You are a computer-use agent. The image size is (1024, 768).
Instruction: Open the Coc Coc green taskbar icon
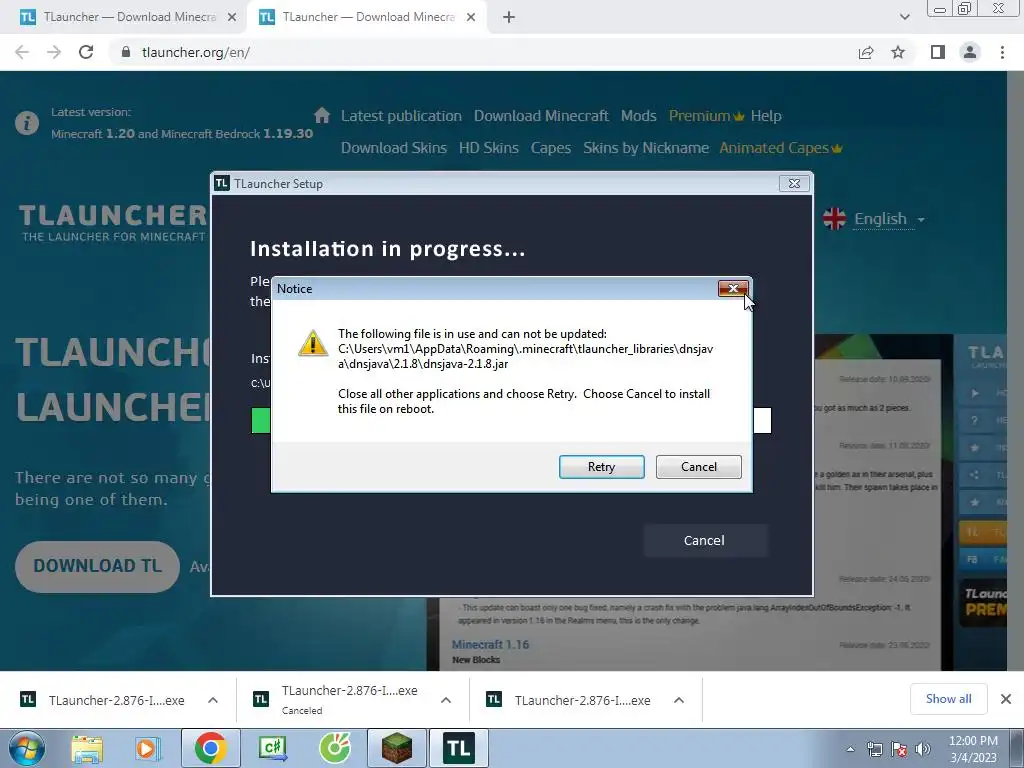tap(335, 748)
